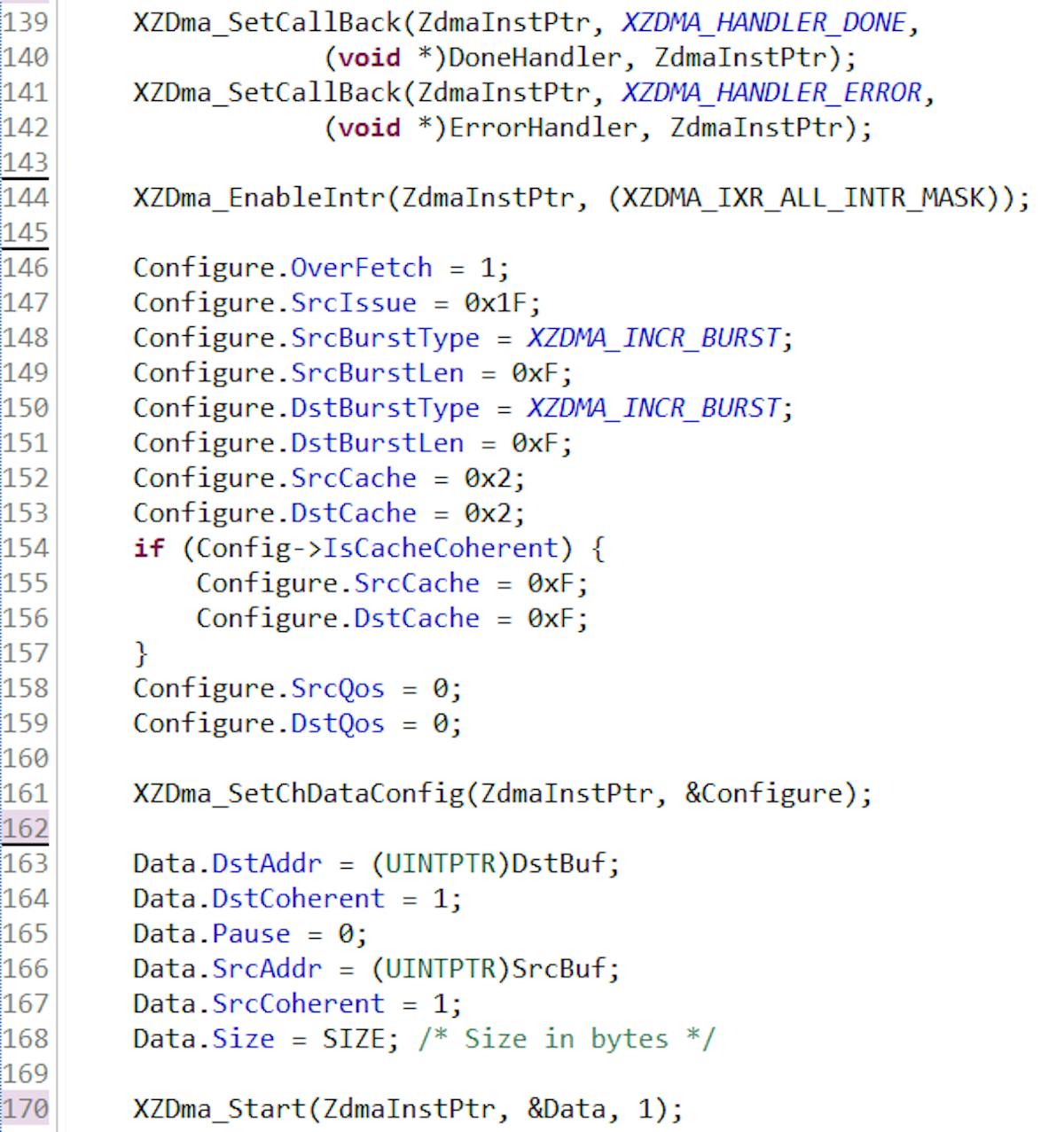Click DstAddr field name
This screenshot has height=1132, width=1064.
(x=267, y=863)
